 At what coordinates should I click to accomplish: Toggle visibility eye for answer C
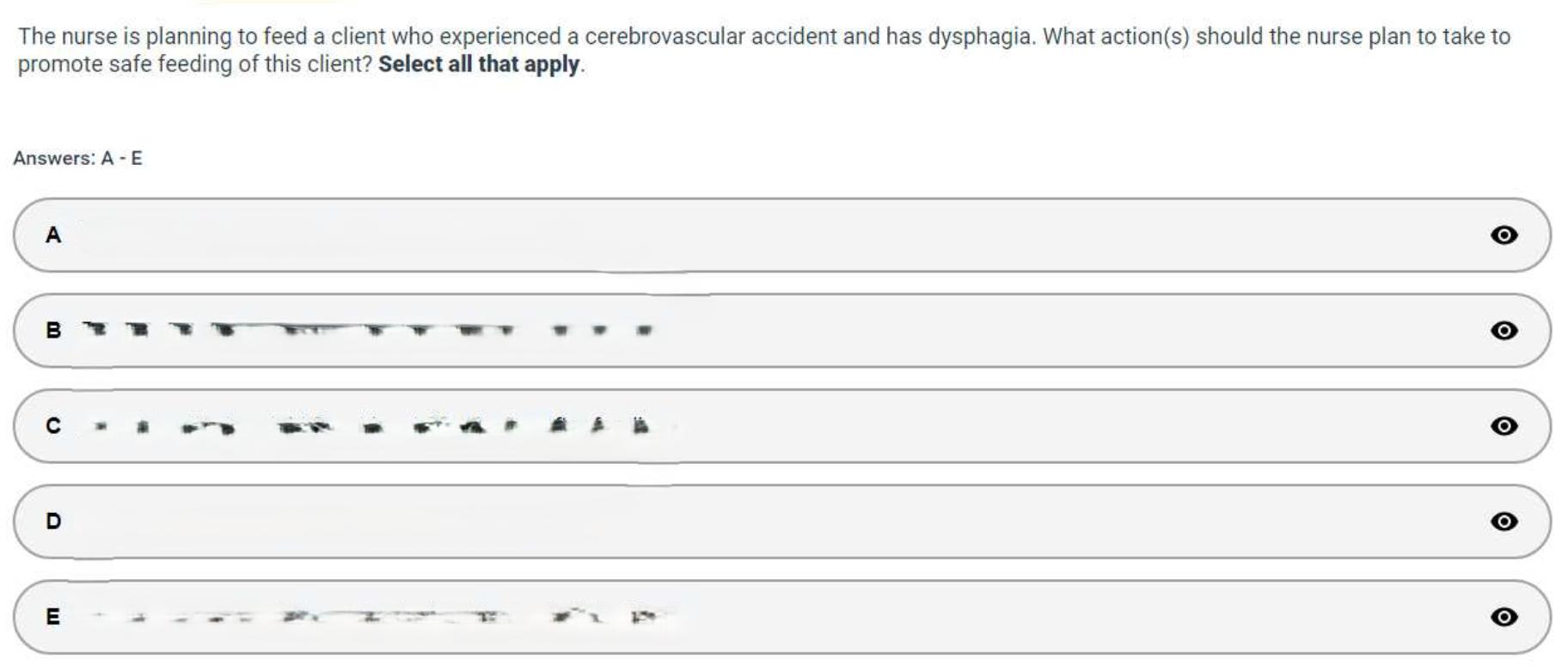[x=1504, y=426]
